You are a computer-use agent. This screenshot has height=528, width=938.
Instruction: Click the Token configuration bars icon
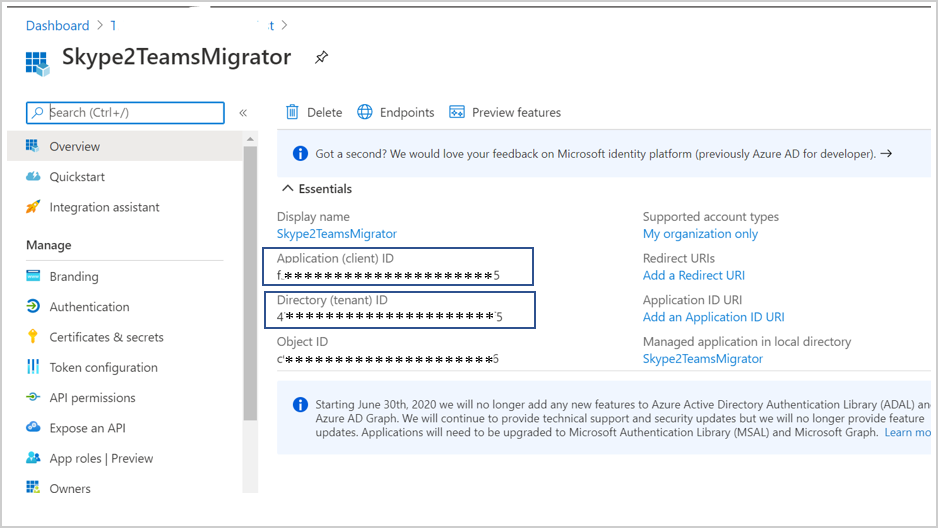pos(33,367)
